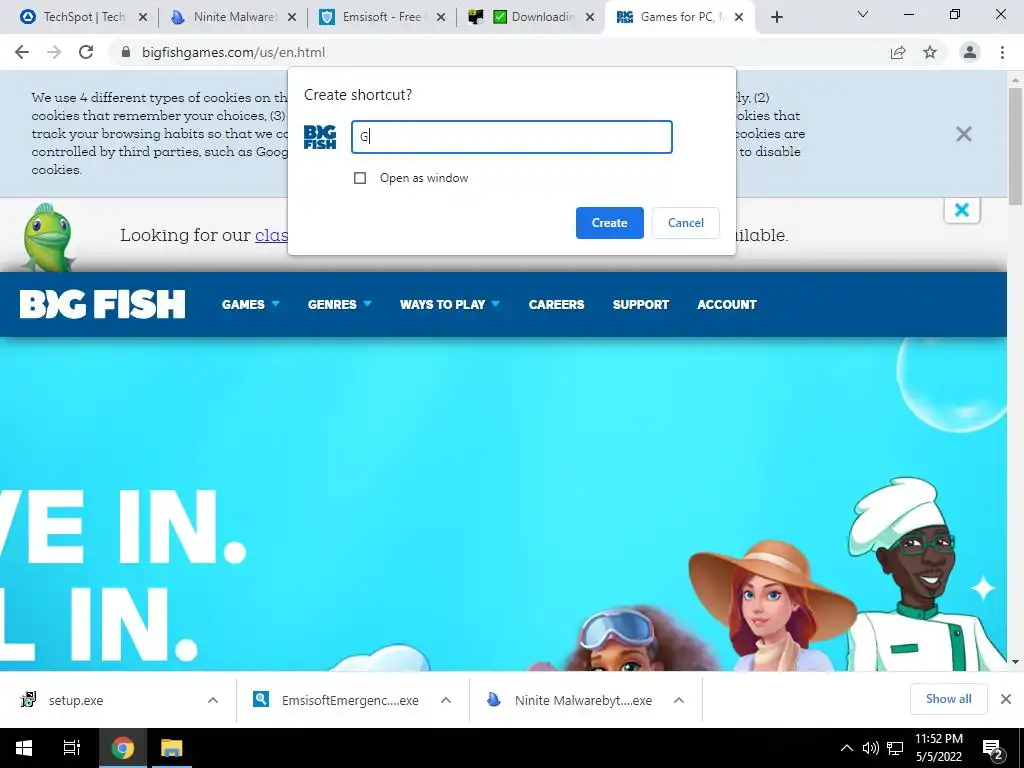
Task: Open the SUPPORT page
Action: point(641,304)
